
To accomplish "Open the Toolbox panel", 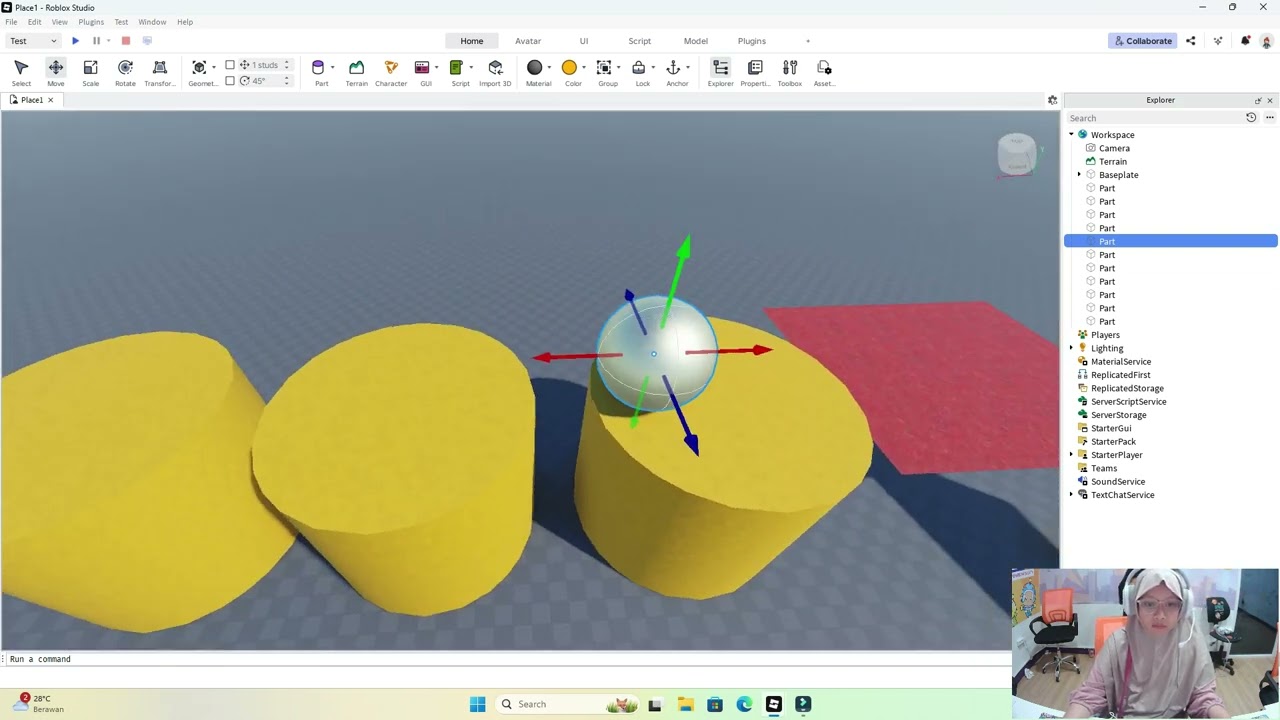I will tap(790, 72).
